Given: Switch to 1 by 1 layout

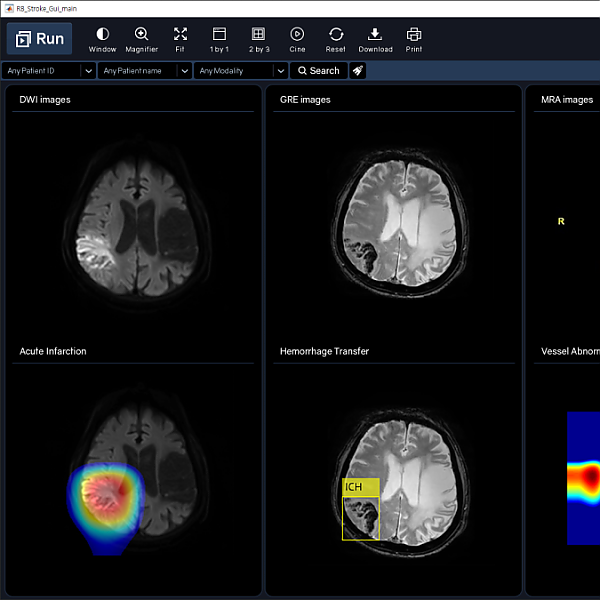Looking at the screenshot, I should pos(218,39).
